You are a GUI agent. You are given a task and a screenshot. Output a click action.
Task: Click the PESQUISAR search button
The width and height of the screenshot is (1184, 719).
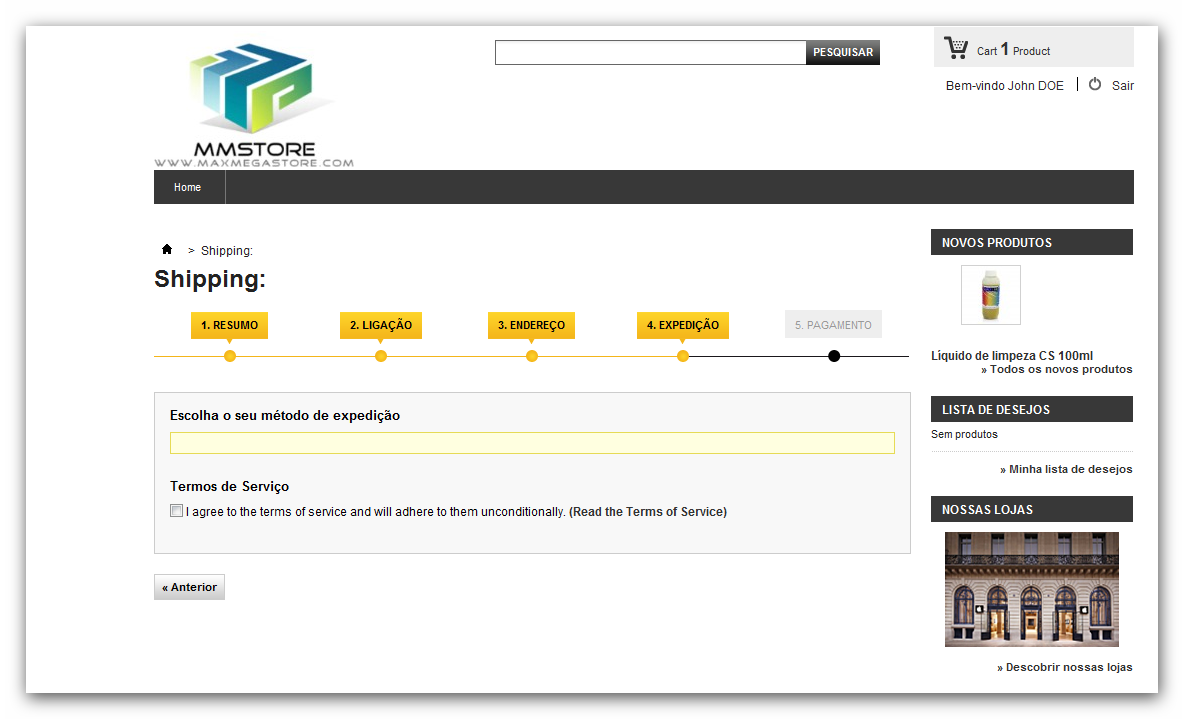[x=843, y=52]
